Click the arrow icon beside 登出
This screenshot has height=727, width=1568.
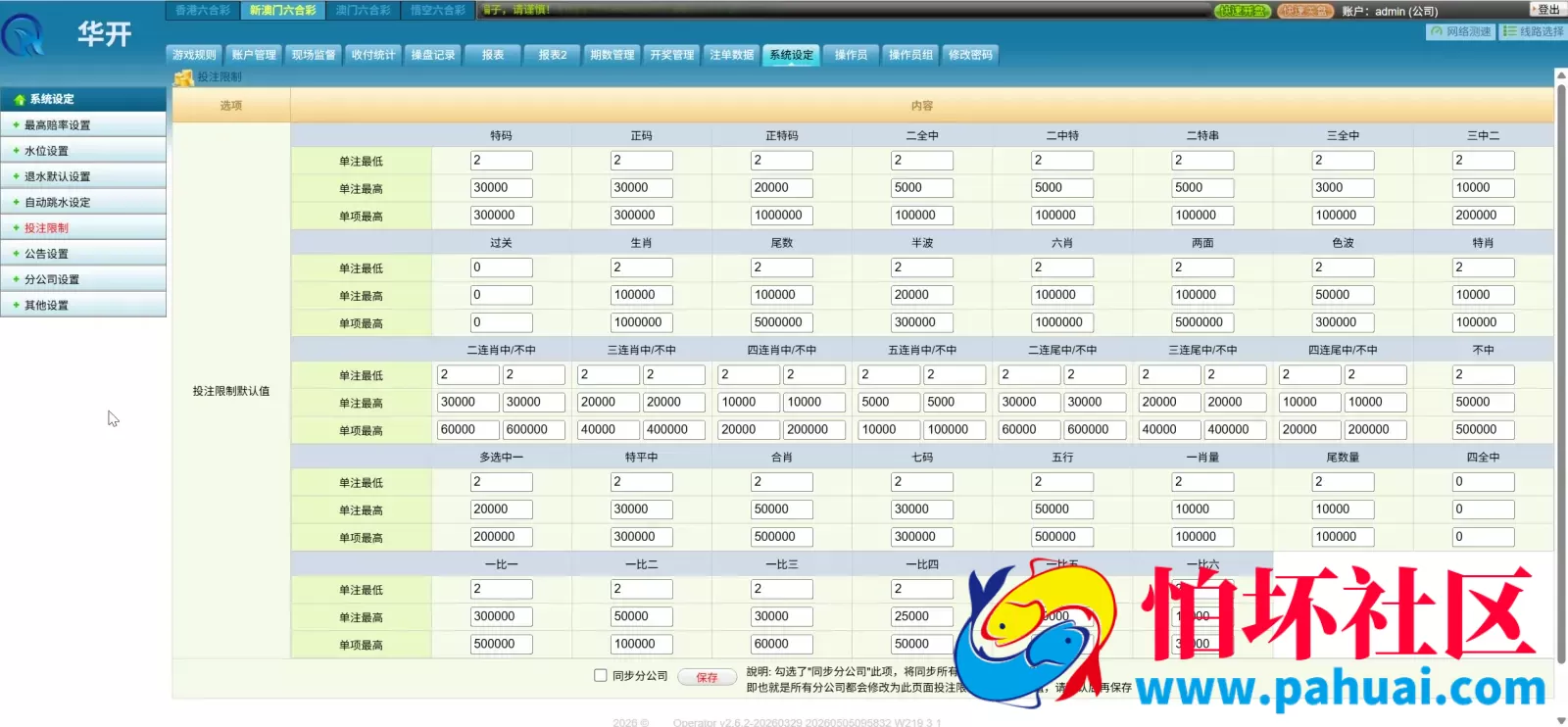pyautogui.click(x=1534, y=9)
